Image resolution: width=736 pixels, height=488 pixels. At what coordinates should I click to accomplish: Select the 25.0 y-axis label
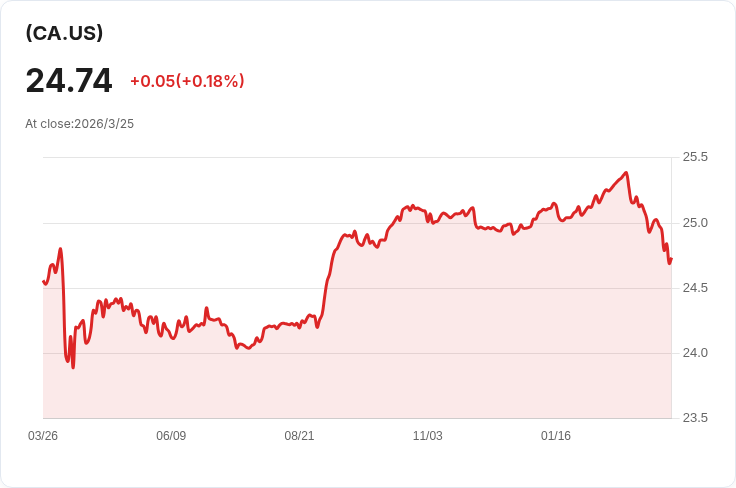[x=695, y=222]
